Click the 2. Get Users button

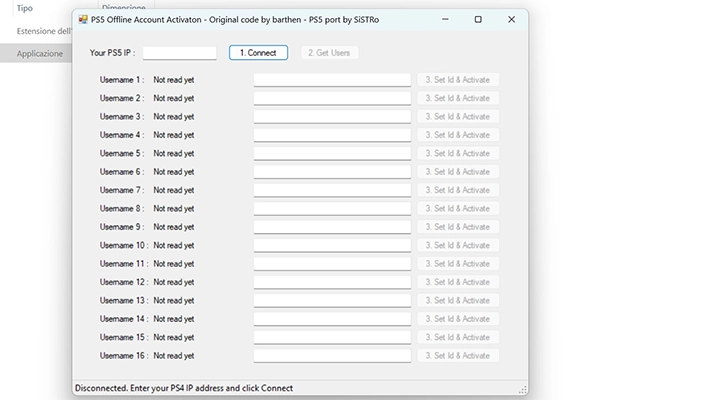click(329, 53)
